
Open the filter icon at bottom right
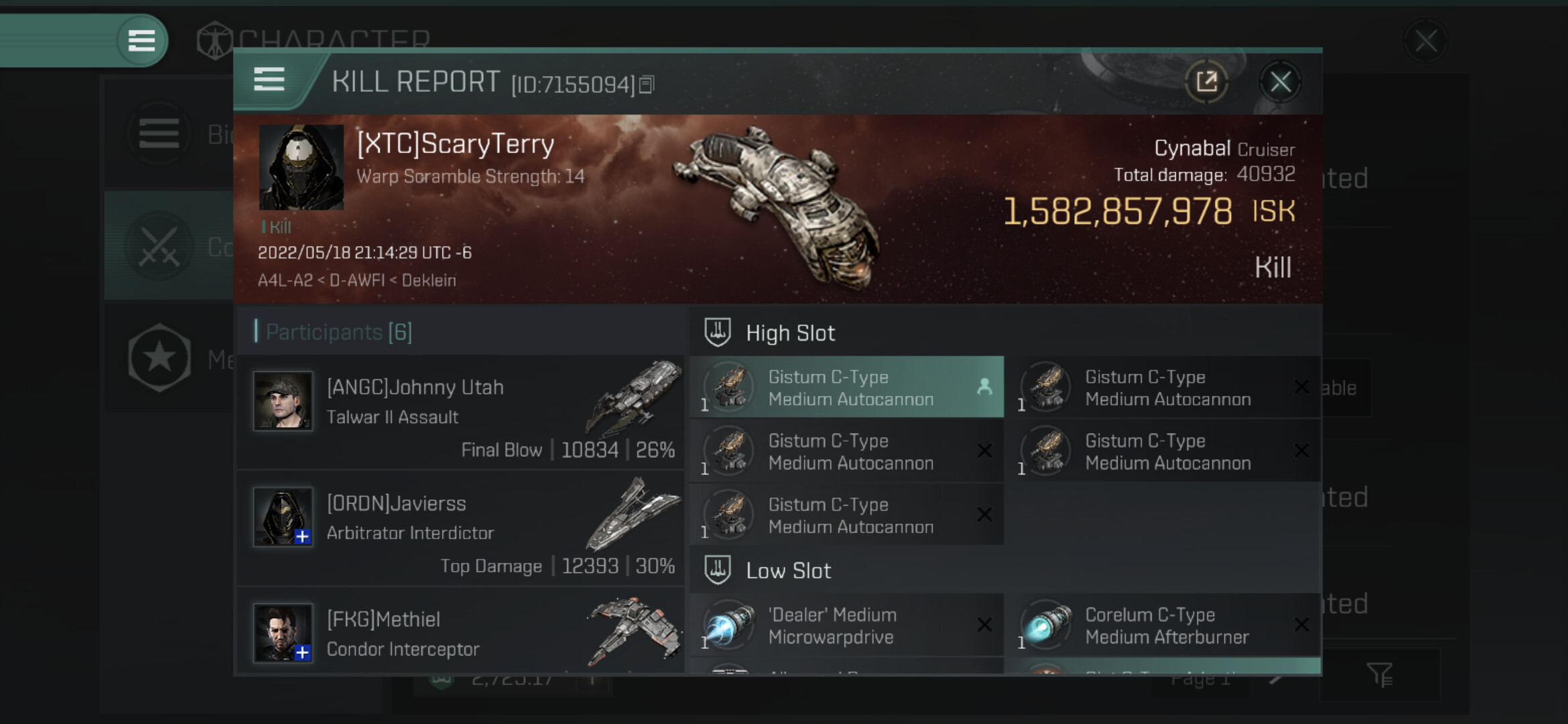click(x=1380, y=674)
